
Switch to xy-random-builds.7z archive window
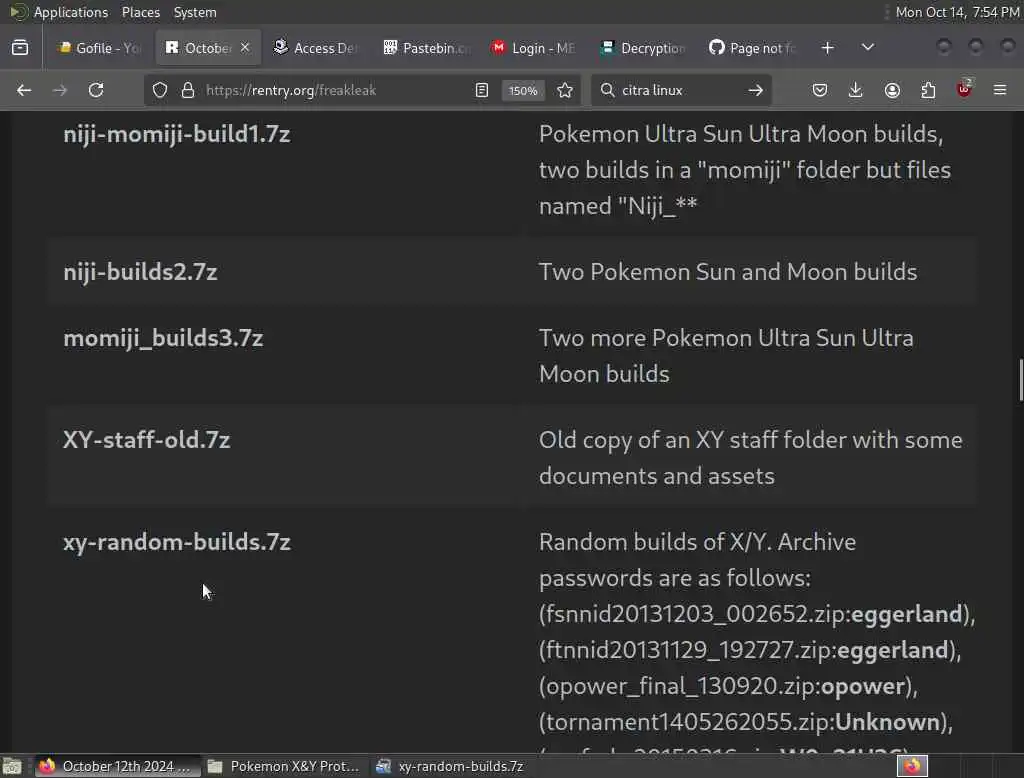click(x=451, y=766)
